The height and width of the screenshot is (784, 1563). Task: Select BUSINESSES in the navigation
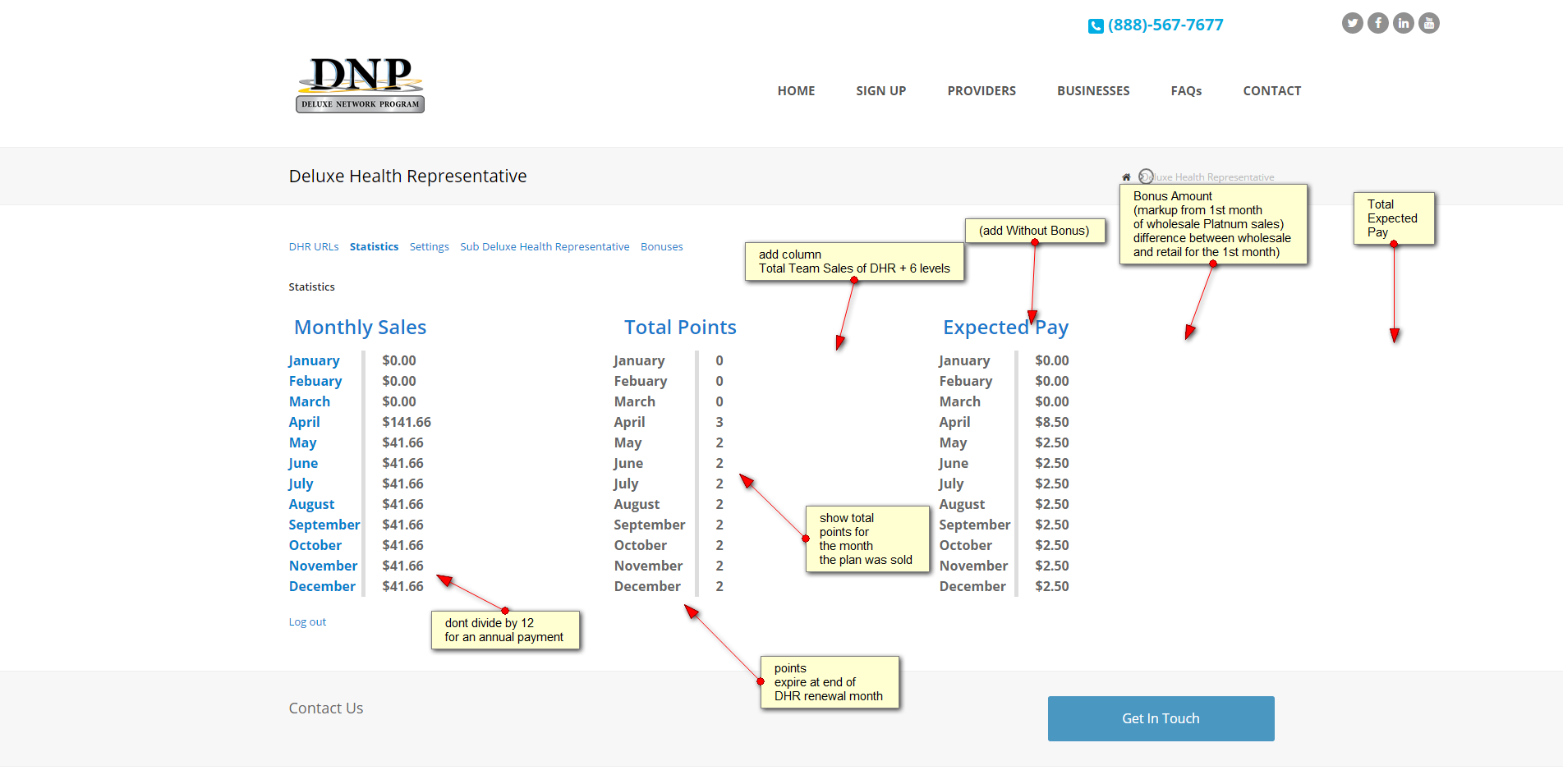pos(1093,91)
